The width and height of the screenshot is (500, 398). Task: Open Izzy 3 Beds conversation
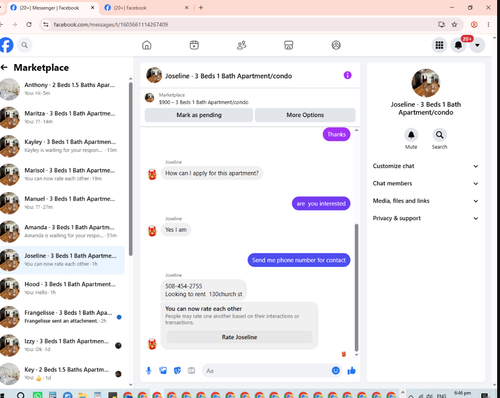pos(62,345)
